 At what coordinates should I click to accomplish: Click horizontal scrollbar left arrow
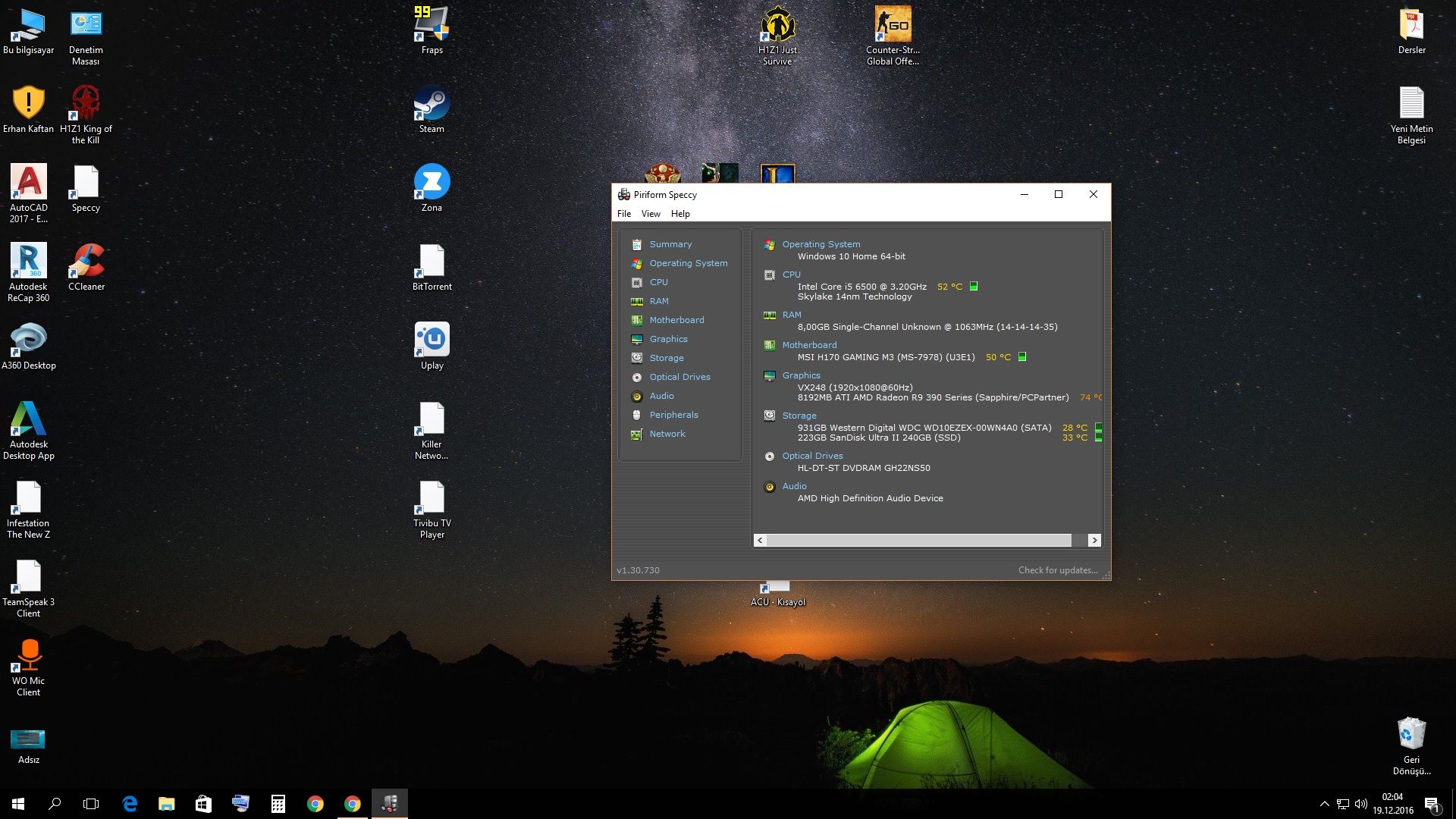760,540
